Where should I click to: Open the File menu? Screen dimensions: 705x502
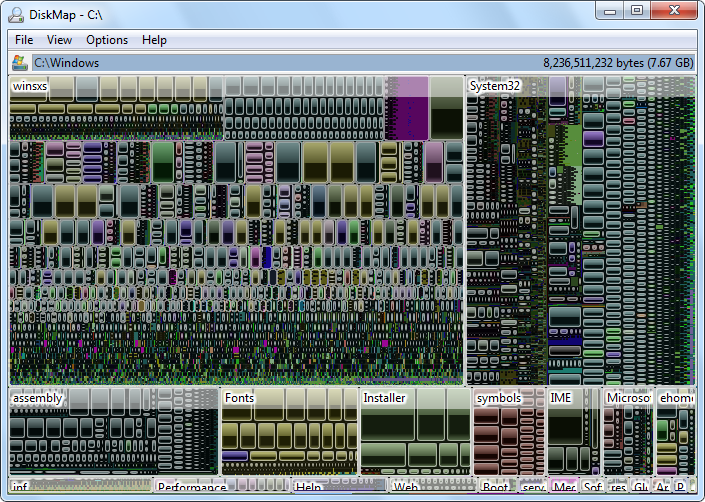(x=24, y=40)
